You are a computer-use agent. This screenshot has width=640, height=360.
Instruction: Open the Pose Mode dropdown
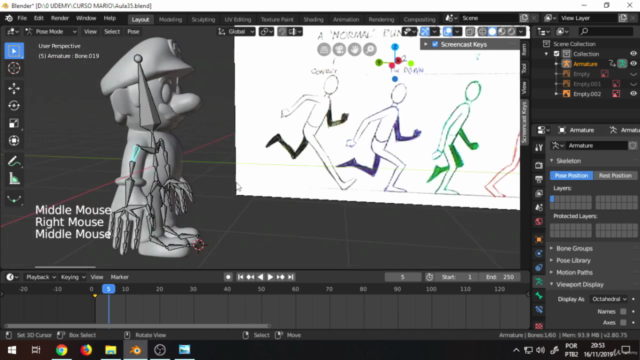51,31
